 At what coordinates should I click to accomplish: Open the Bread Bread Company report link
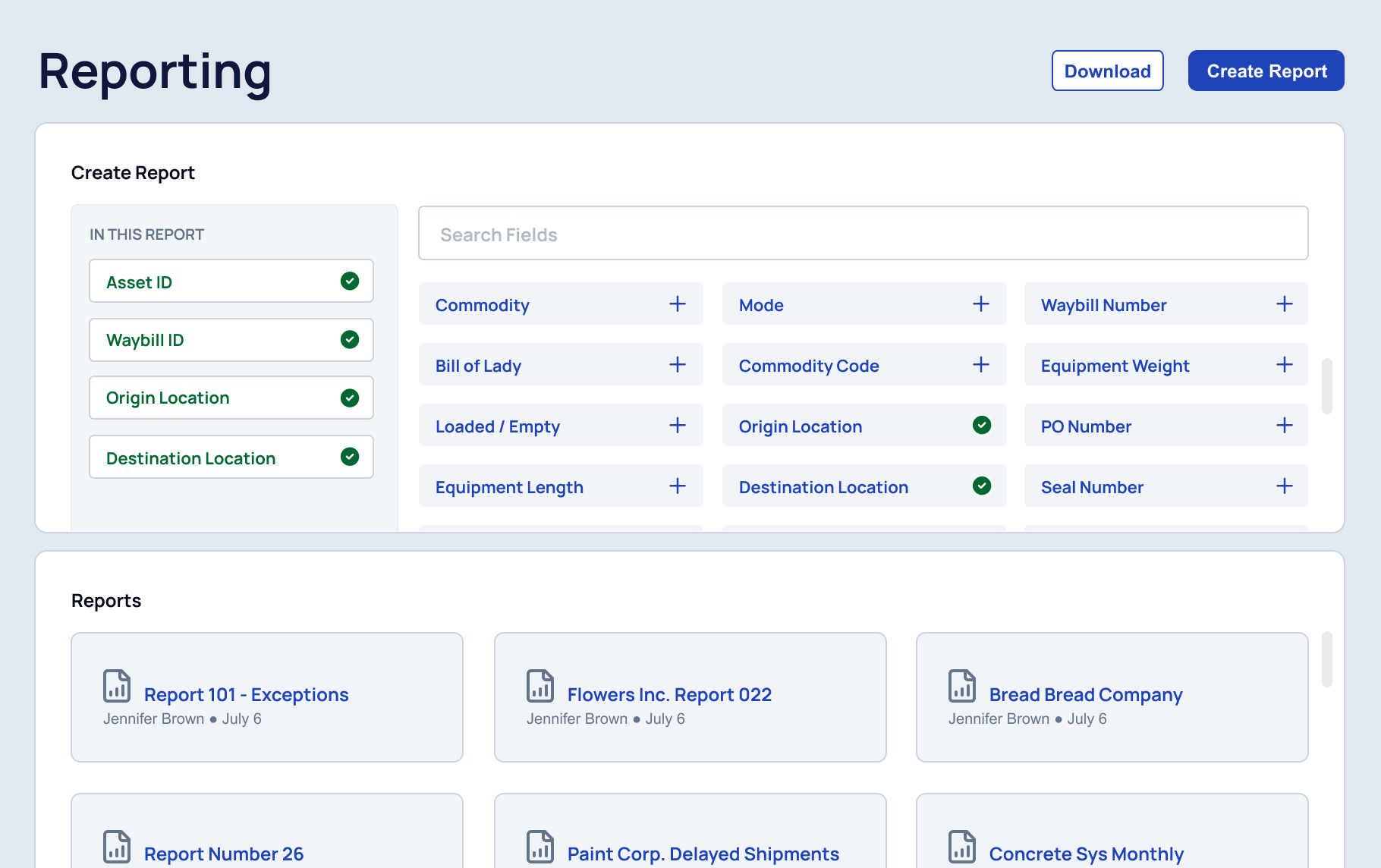pos(1086,695)
